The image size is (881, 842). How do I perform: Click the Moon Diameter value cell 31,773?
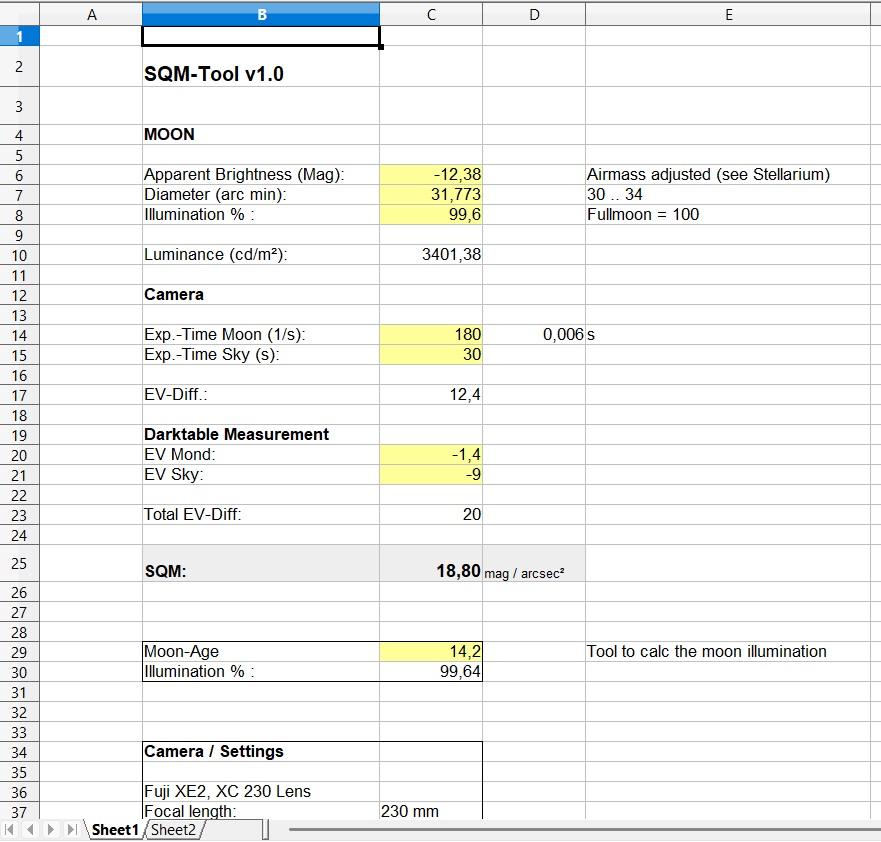[x=431, y=195]
